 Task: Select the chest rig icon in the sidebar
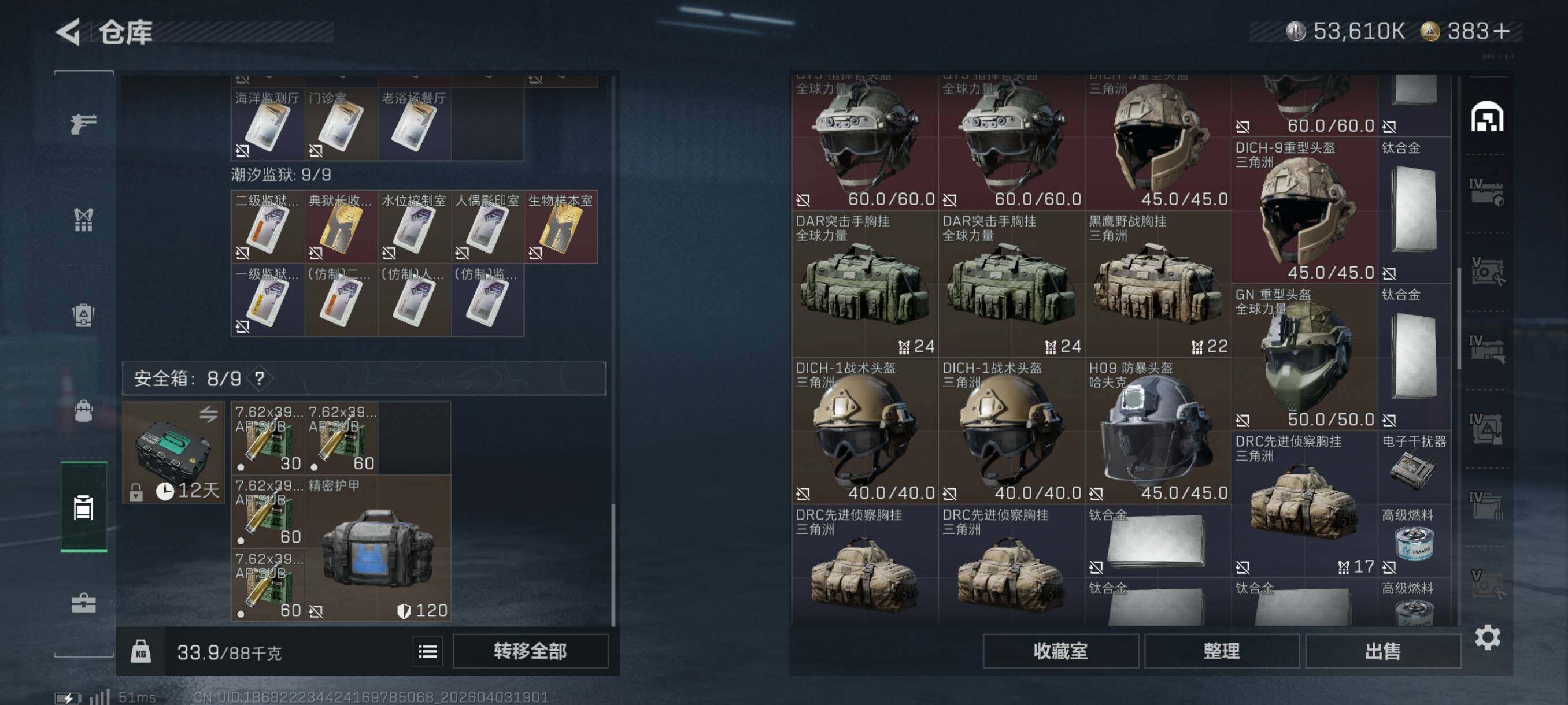pos(83,220)
